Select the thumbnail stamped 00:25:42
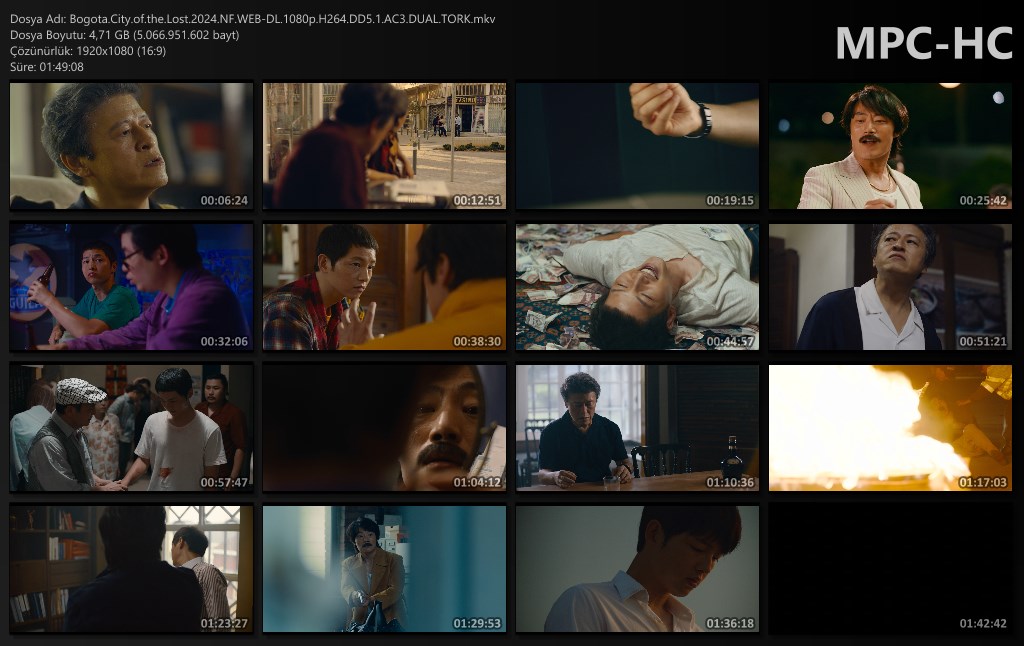Screen dimensions: 1024x646 tap(890, 146)
